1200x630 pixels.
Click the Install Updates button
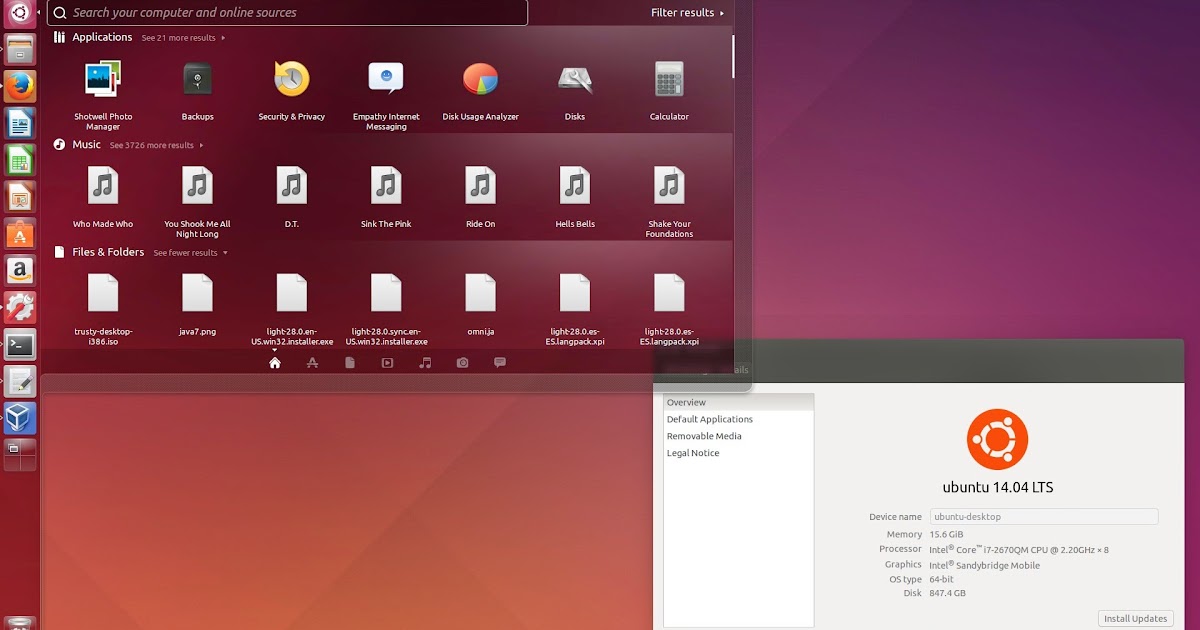pos(1135,618)
